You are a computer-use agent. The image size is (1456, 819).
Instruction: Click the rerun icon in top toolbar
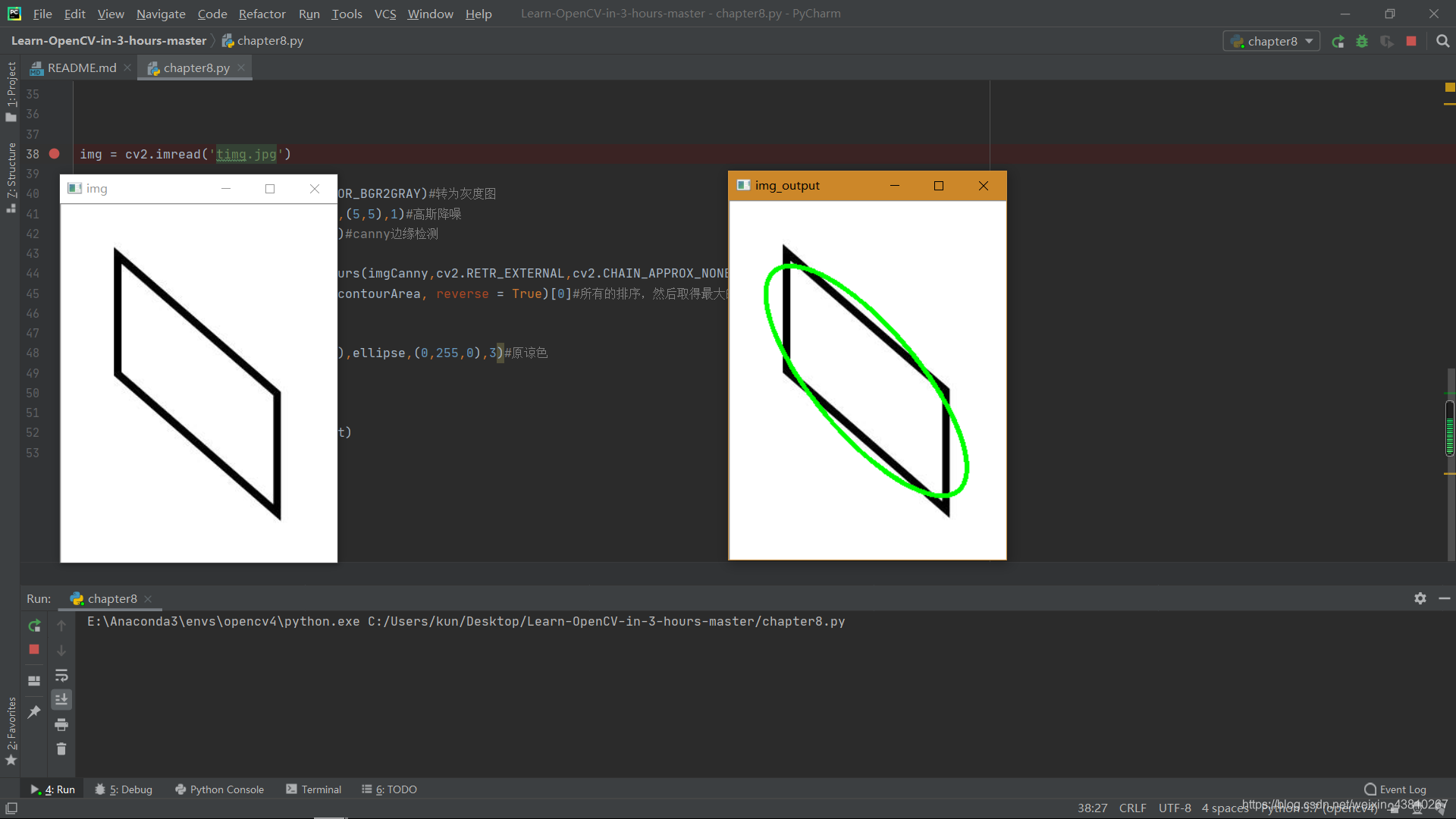click(x=1338, y=42)
